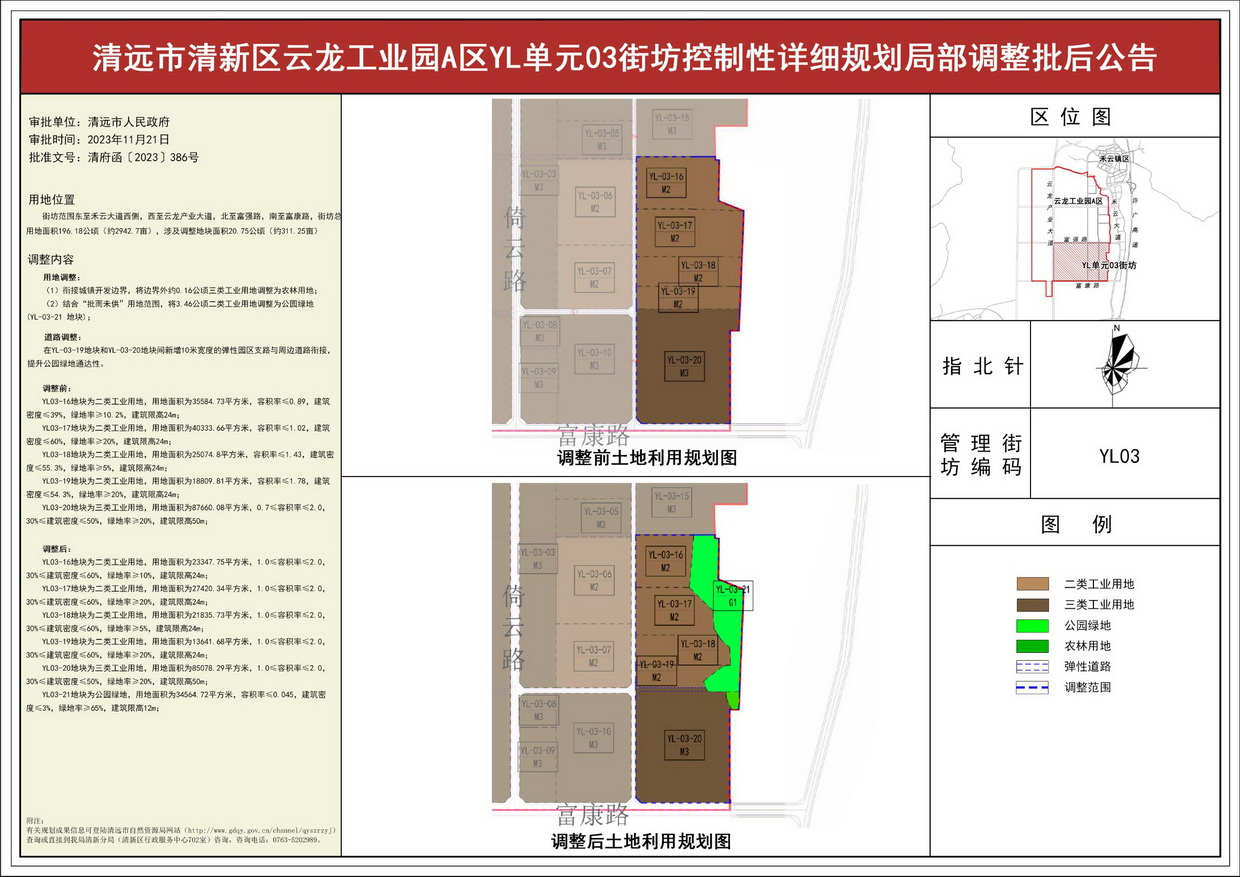Click the 调整后土地利用规划图 caption

pos(641,842)
